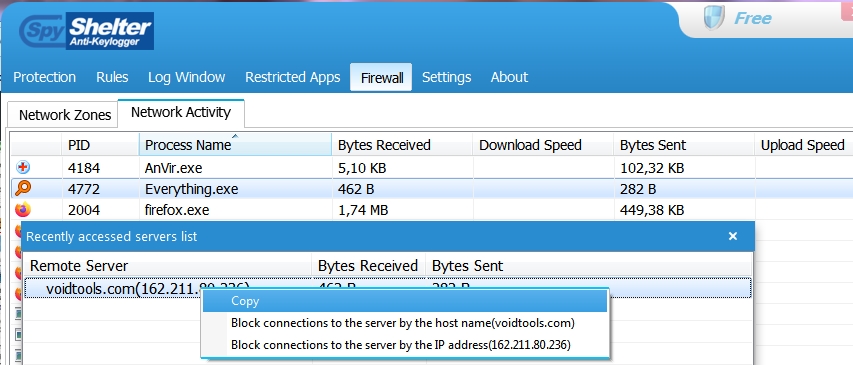Go to the Settings tab

point(447,77)
